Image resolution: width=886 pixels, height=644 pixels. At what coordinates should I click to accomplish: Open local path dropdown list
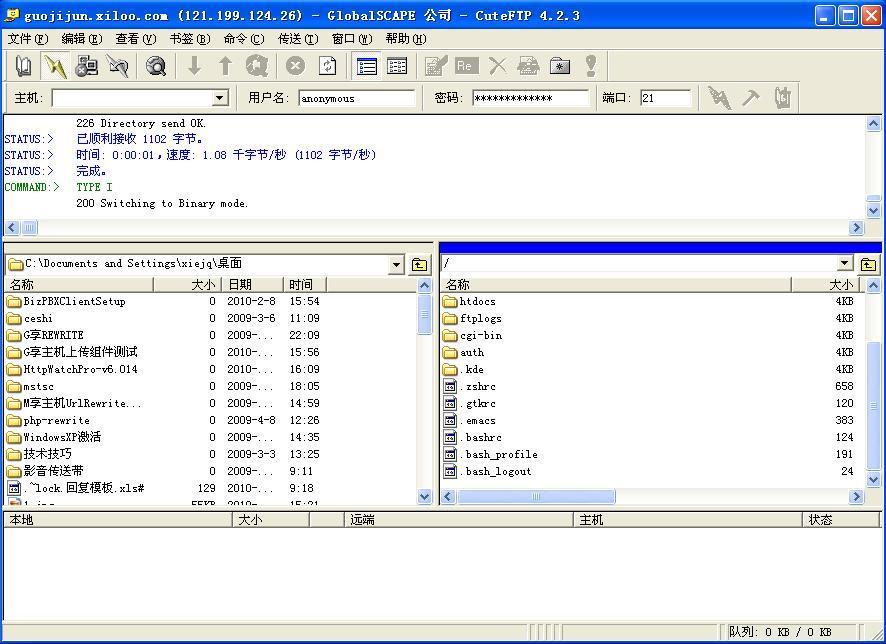click(396, 265)
